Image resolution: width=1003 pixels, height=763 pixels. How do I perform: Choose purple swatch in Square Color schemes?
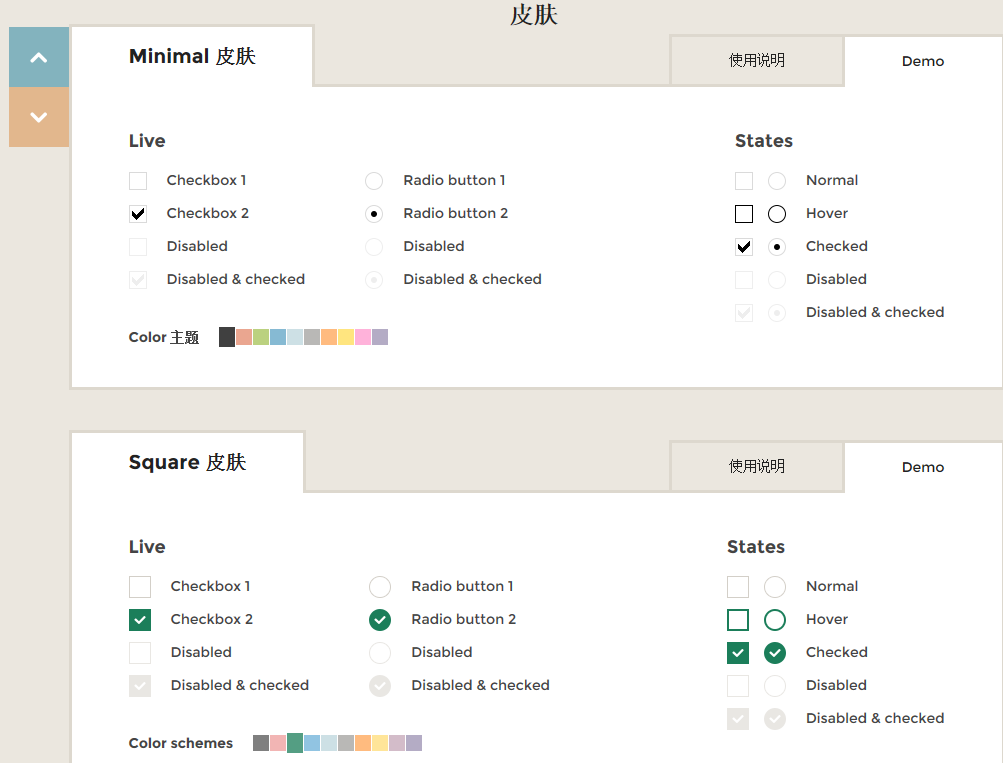[414, 743]
